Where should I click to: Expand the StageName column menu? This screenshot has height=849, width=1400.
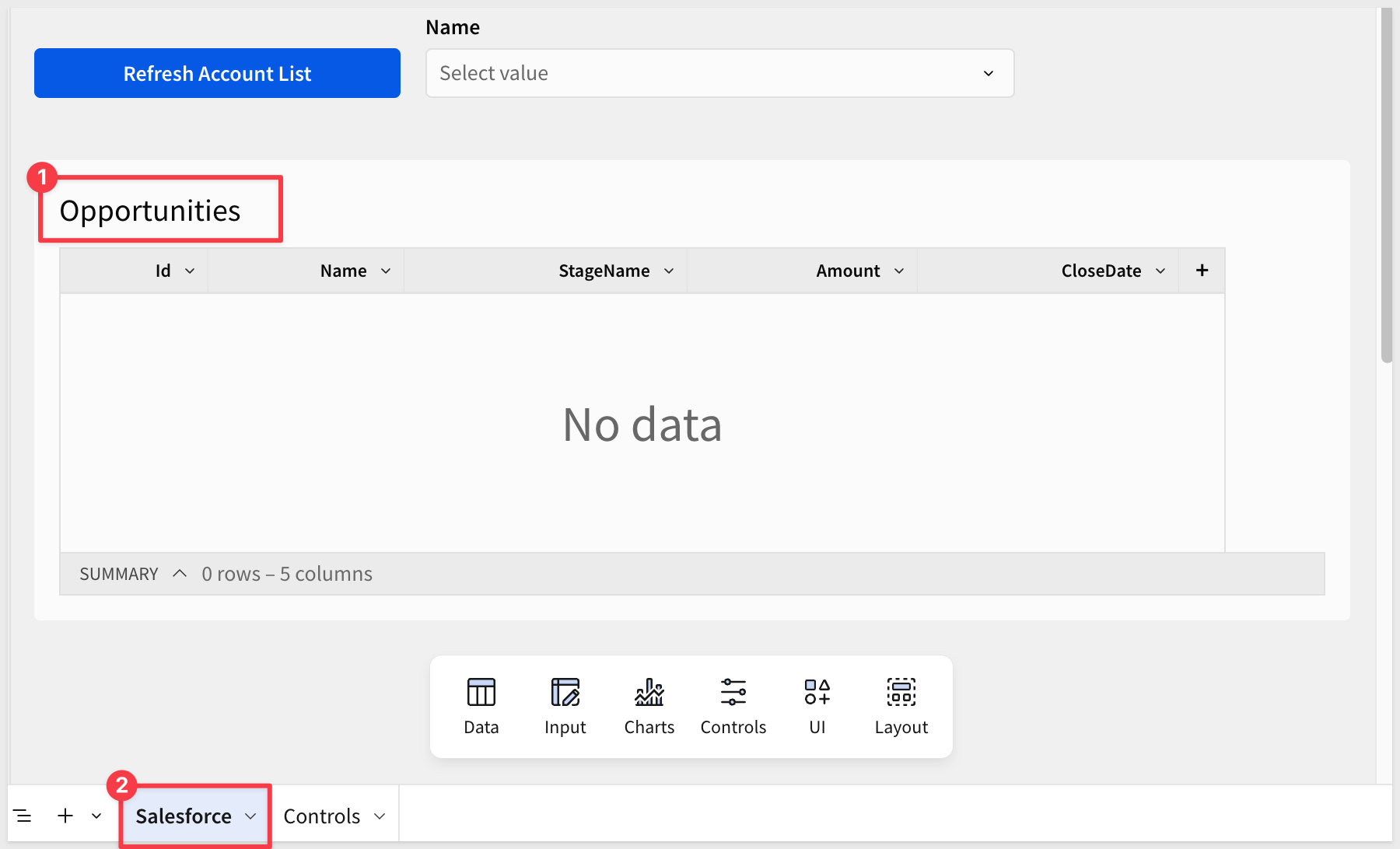669,271
